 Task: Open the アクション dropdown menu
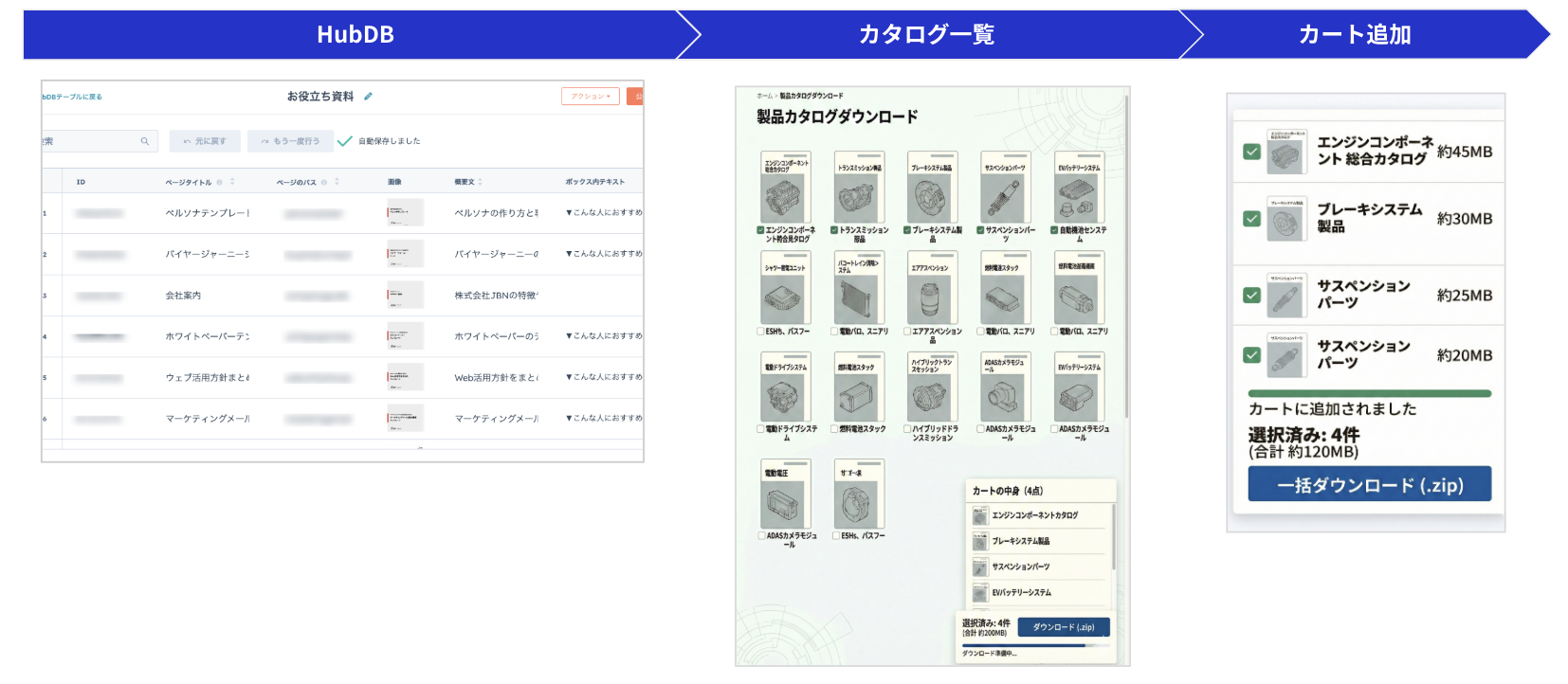(x=590, y=97)
